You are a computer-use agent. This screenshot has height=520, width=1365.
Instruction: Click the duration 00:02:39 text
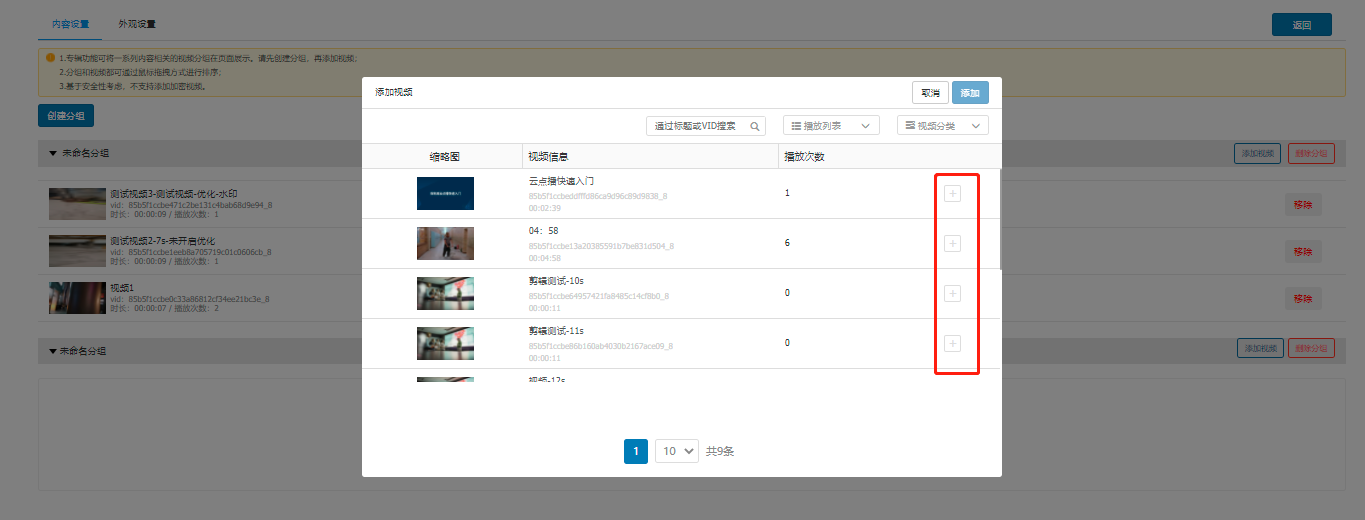click(544, 208)
